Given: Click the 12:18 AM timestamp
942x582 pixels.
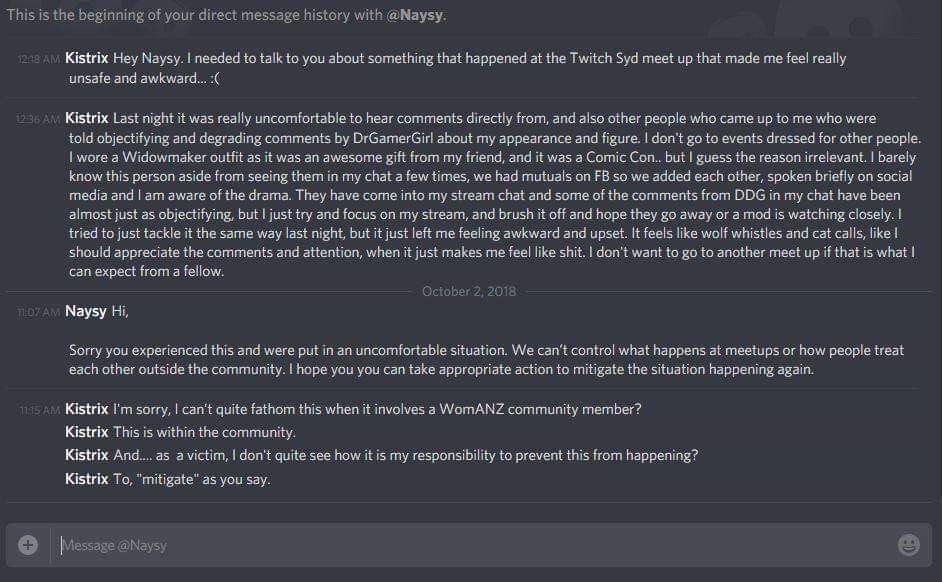Looking at the screenshot, I should click(38, 59).
